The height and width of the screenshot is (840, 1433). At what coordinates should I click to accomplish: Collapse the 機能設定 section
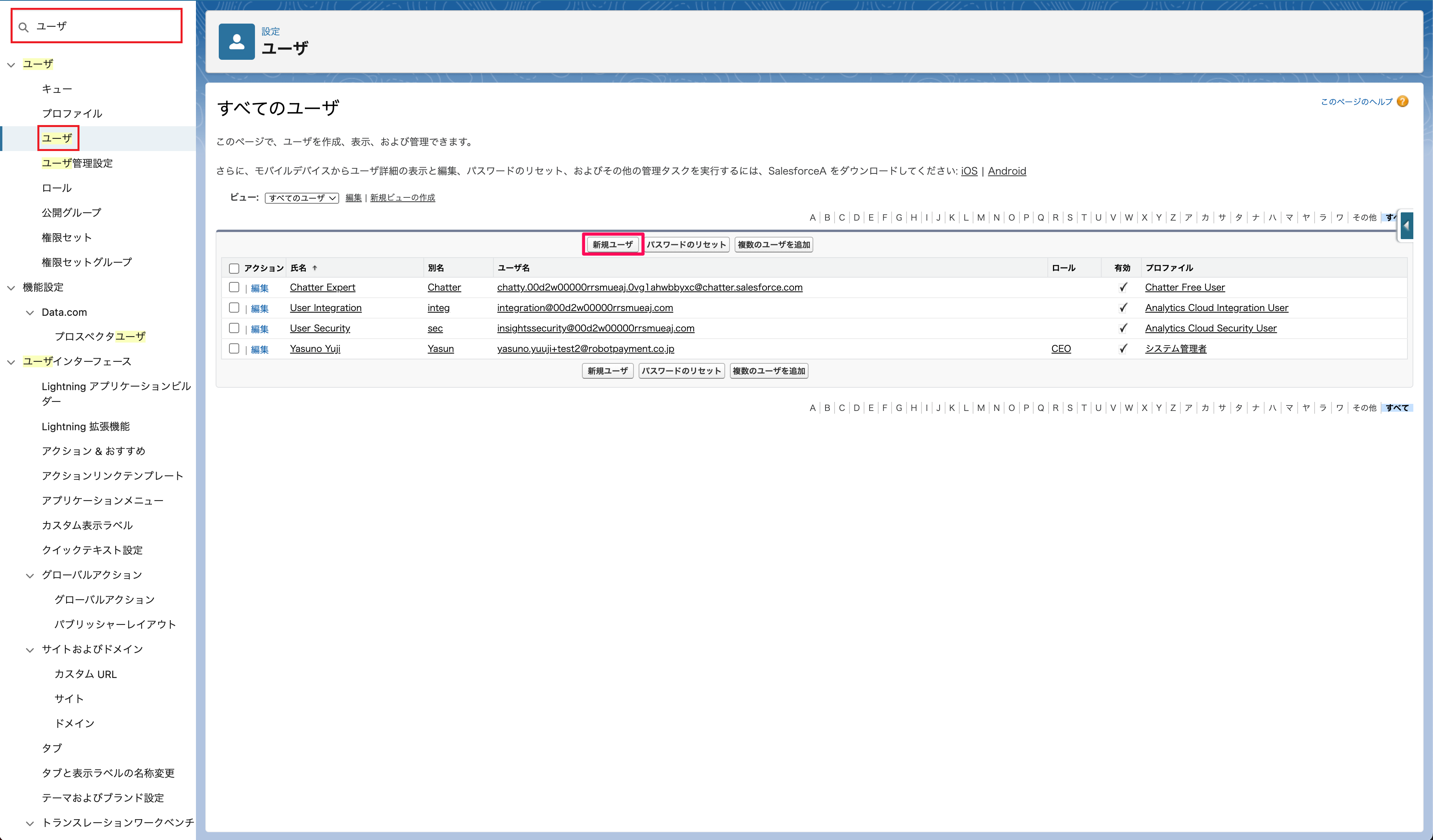coord(11,287)
